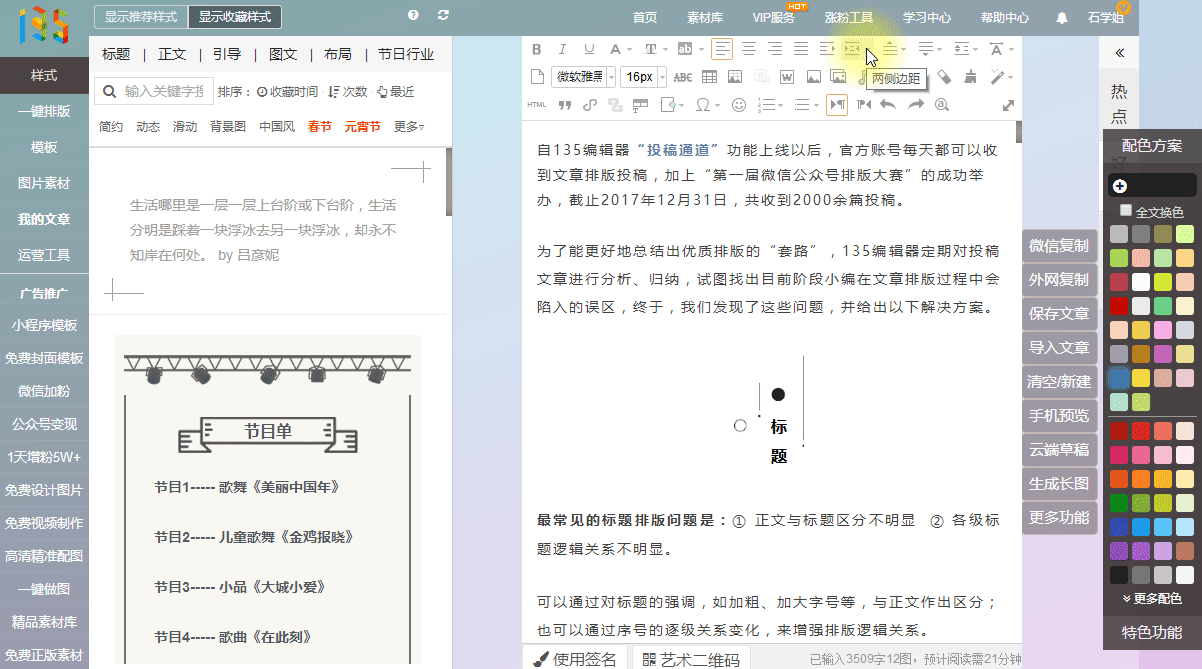Toggle bold formatting in editor toolbar
This screenshot has width=1202, height=669.
536,49
